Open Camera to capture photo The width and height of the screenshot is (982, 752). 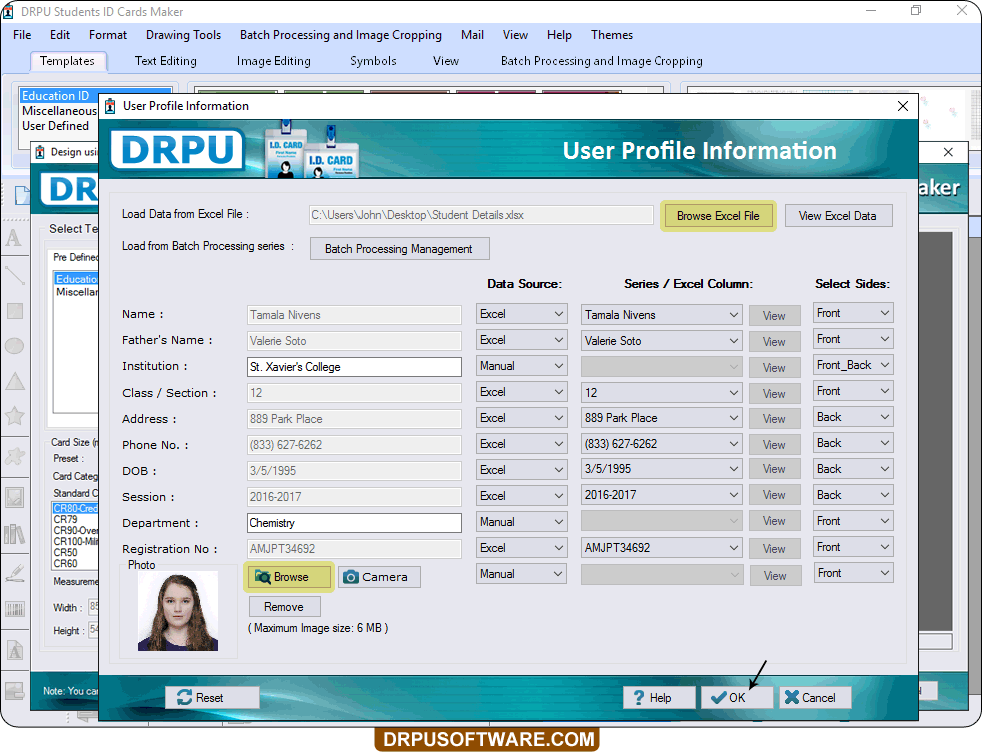379,577
